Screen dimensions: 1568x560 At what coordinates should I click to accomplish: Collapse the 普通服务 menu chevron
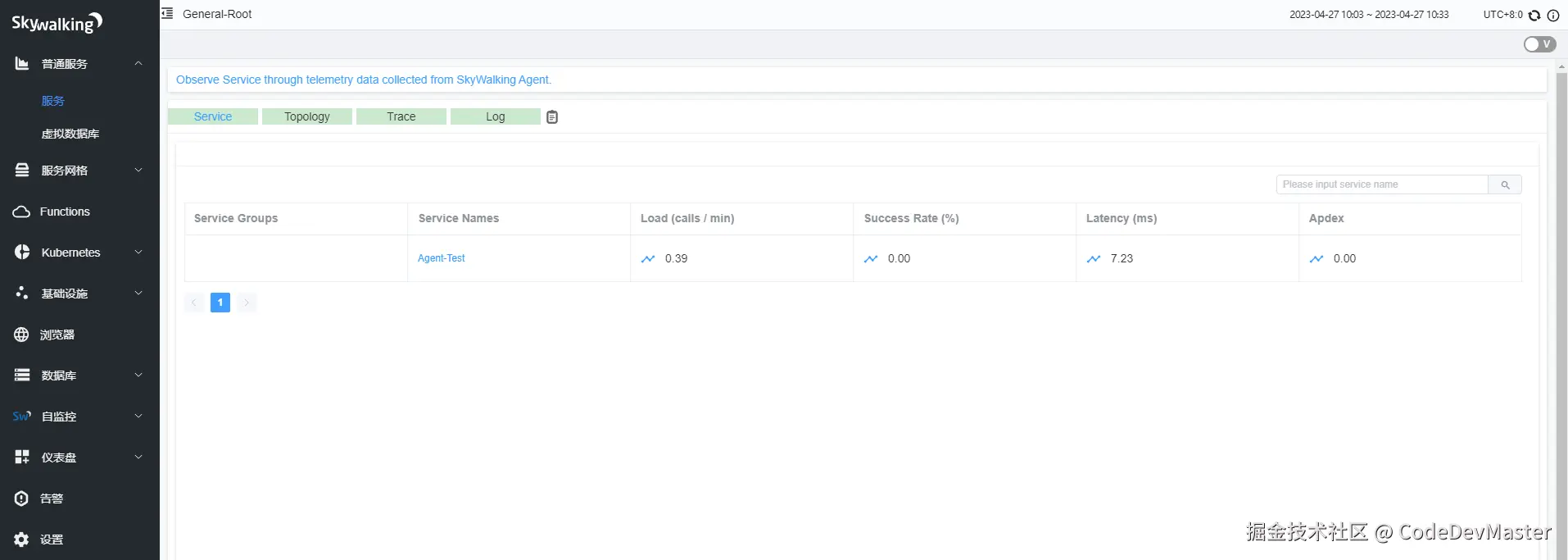click(138, 63)
